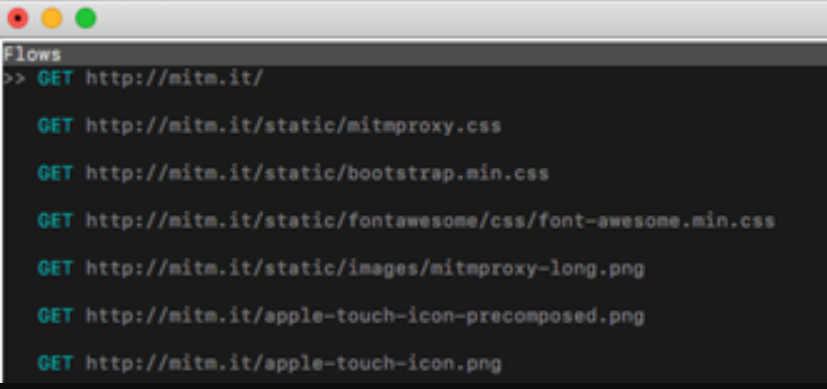
Task: Minimize the window using yellow button
Action: click(52, 18)
